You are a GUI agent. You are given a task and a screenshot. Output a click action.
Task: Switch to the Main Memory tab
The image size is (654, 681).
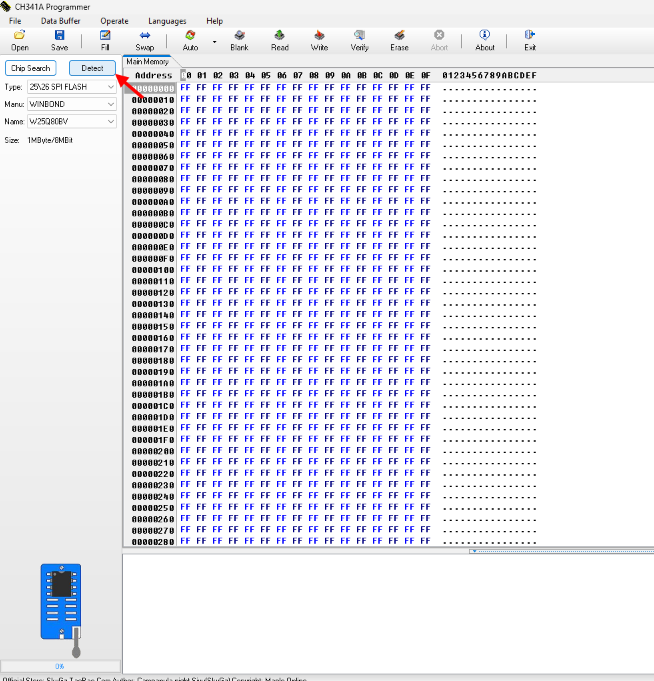click(x=147, y=61)
